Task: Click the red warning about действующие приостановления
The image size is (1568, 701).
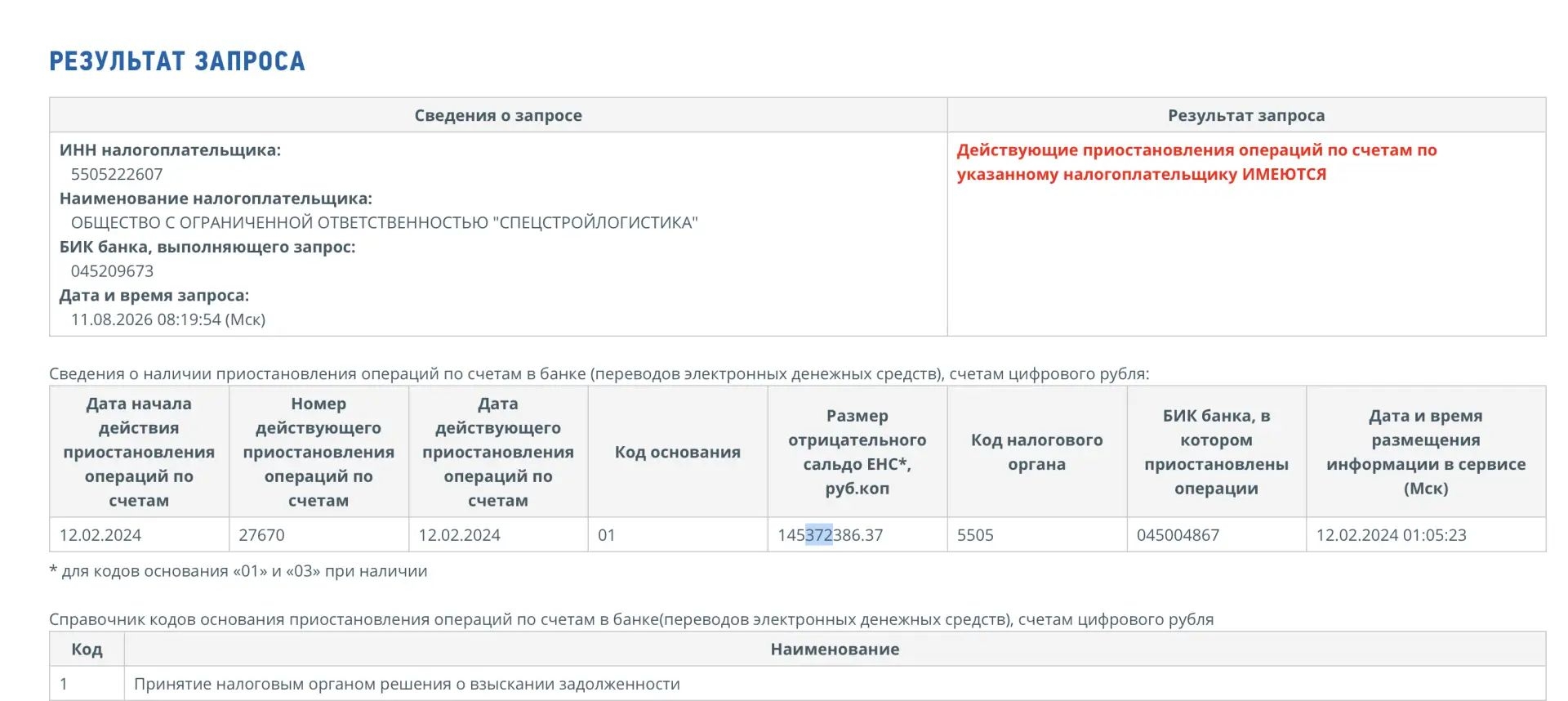Action: pos(1196,162)
